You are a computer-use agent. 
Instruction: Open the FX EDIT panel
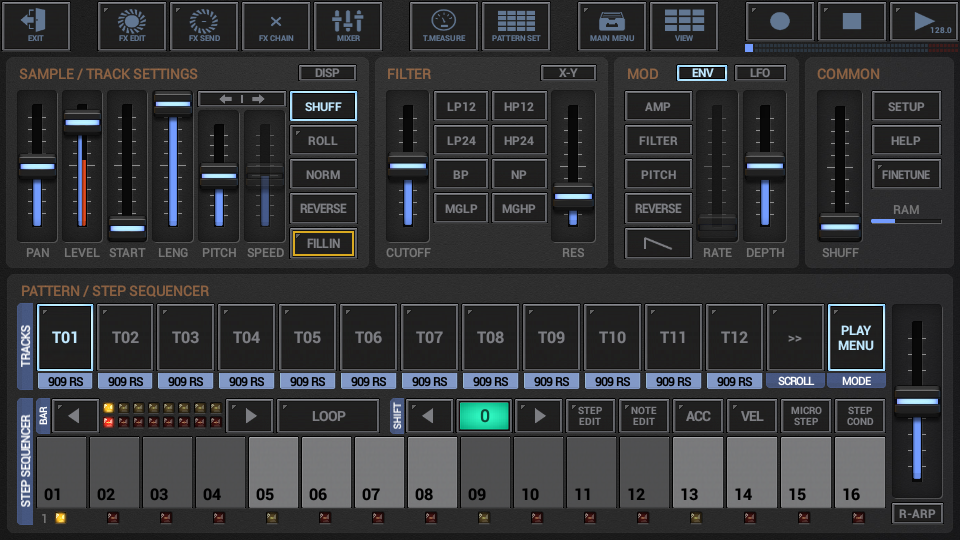coord(132,26)
